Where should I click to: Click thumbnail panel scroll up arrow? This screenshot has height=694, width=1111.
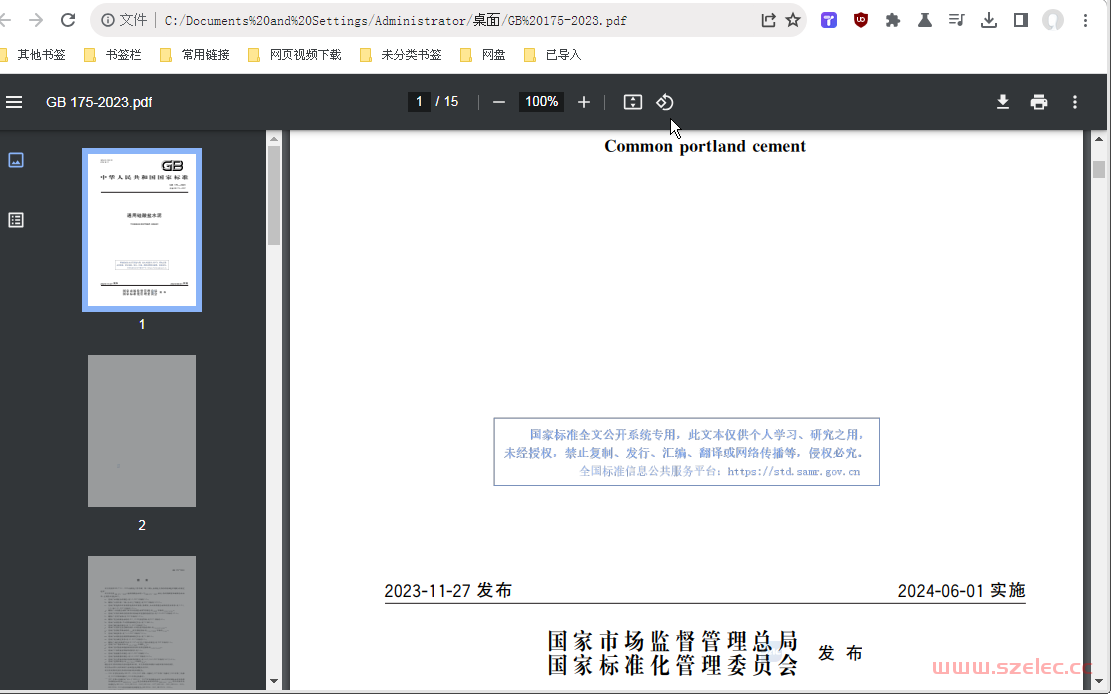pyautogui.click(x=274, y=139)
